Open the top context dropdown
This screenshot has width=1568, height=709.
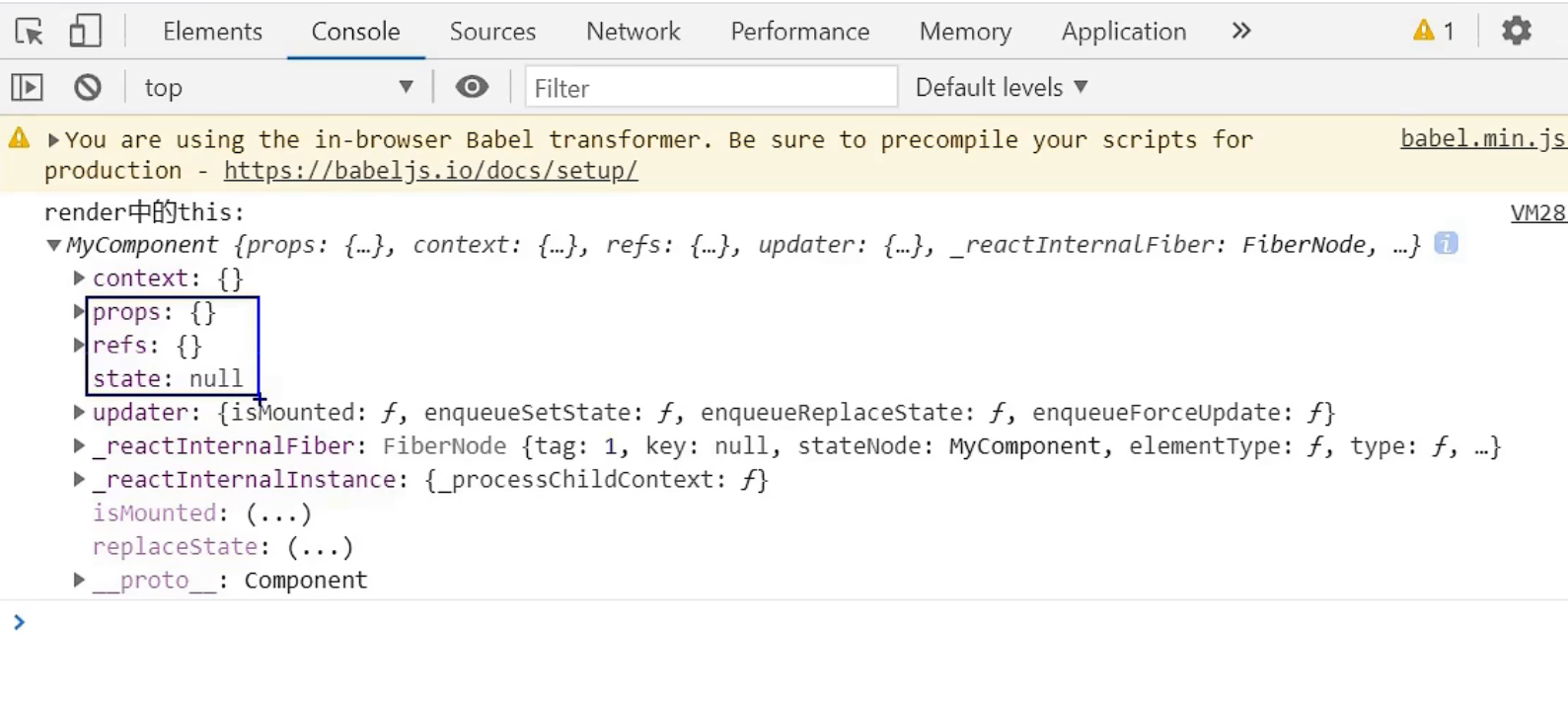[278, 87]
